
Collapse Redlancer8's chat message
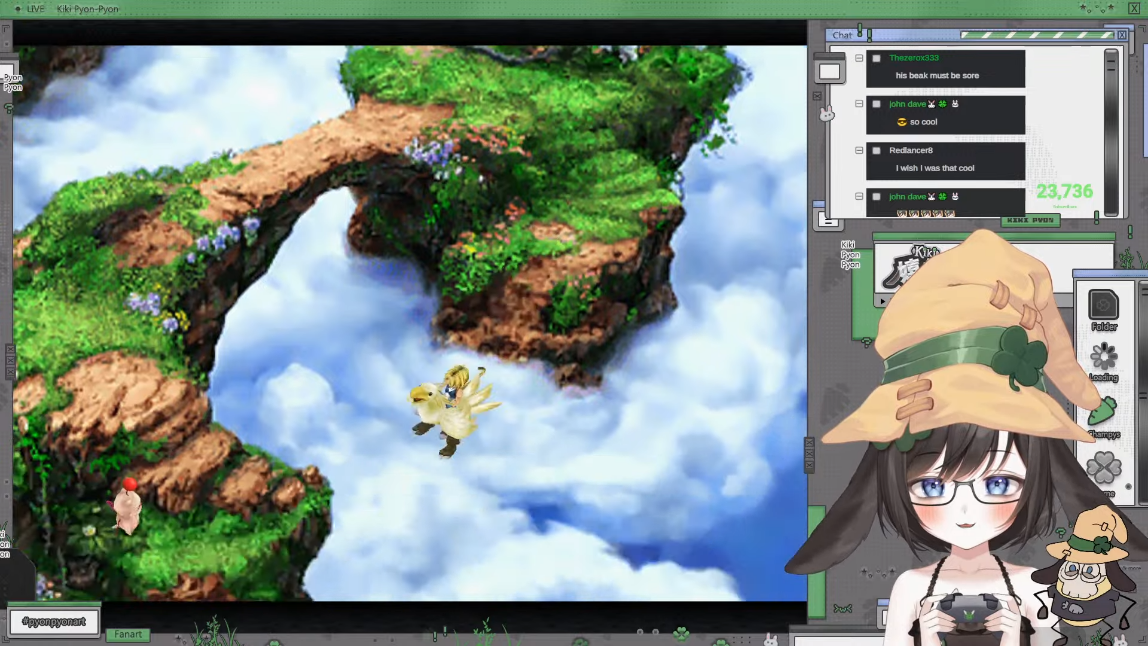click(859, 150)
